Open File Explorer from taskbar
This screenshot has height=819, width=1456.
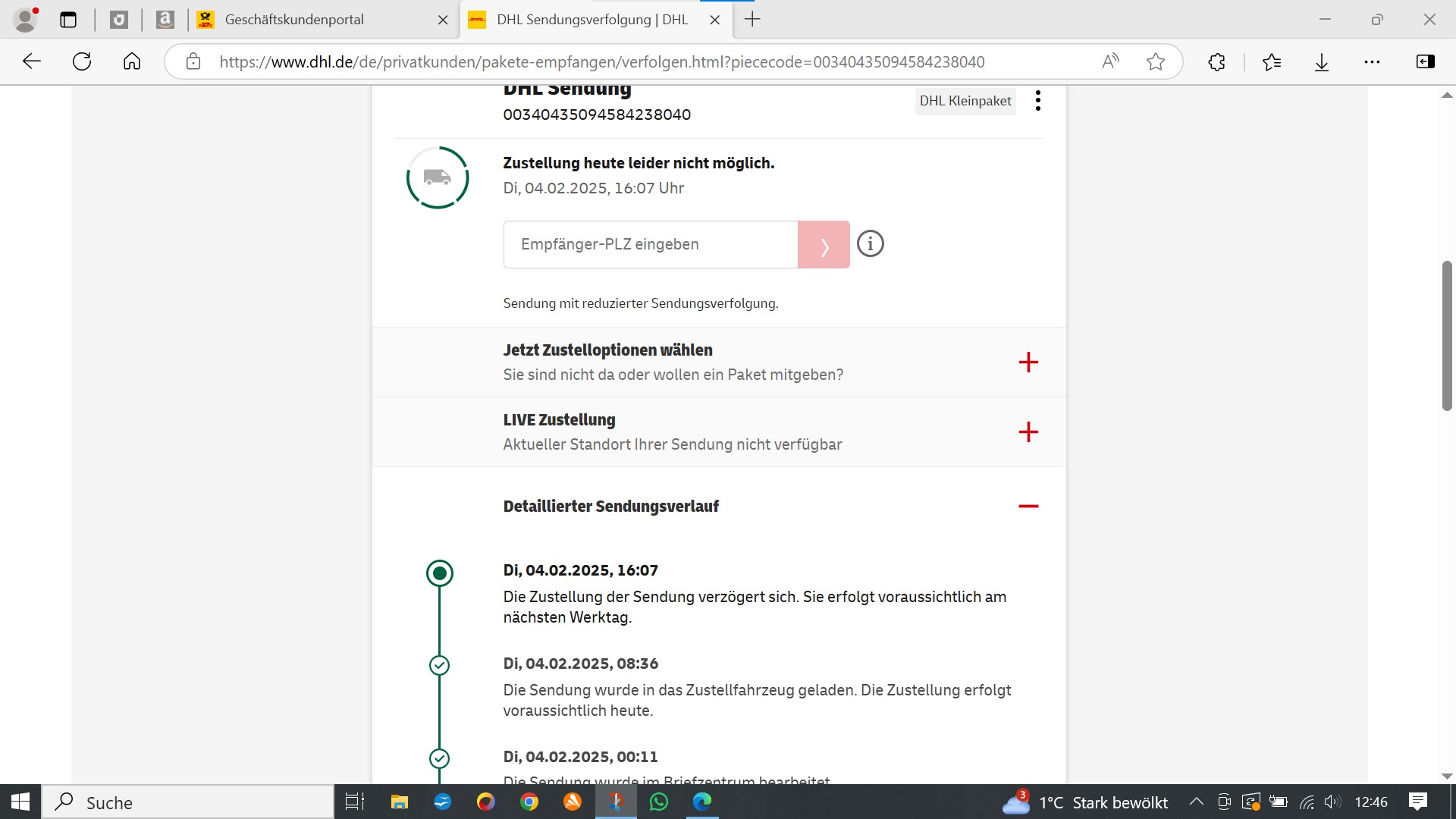(400, 802)
